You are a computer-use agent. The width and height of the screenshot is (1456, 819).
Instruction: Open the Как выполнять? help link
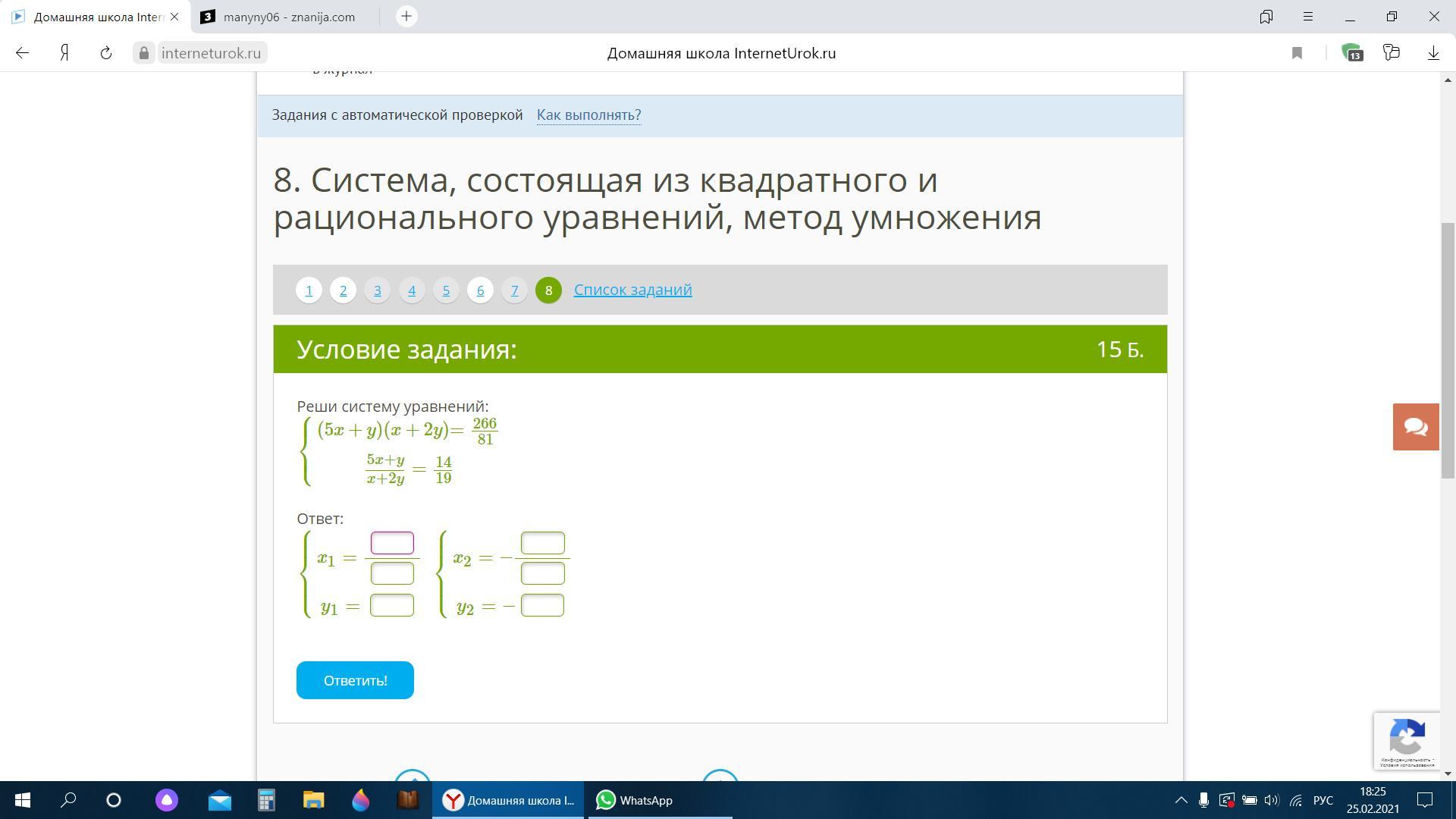click(588, 115)
